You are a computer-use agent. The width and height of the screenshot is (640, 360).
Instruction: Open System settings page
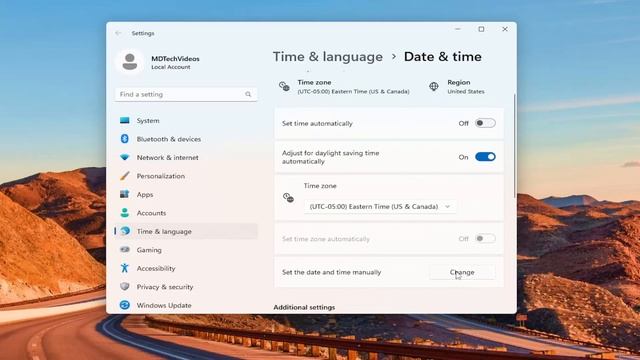(x=186, y=120)
